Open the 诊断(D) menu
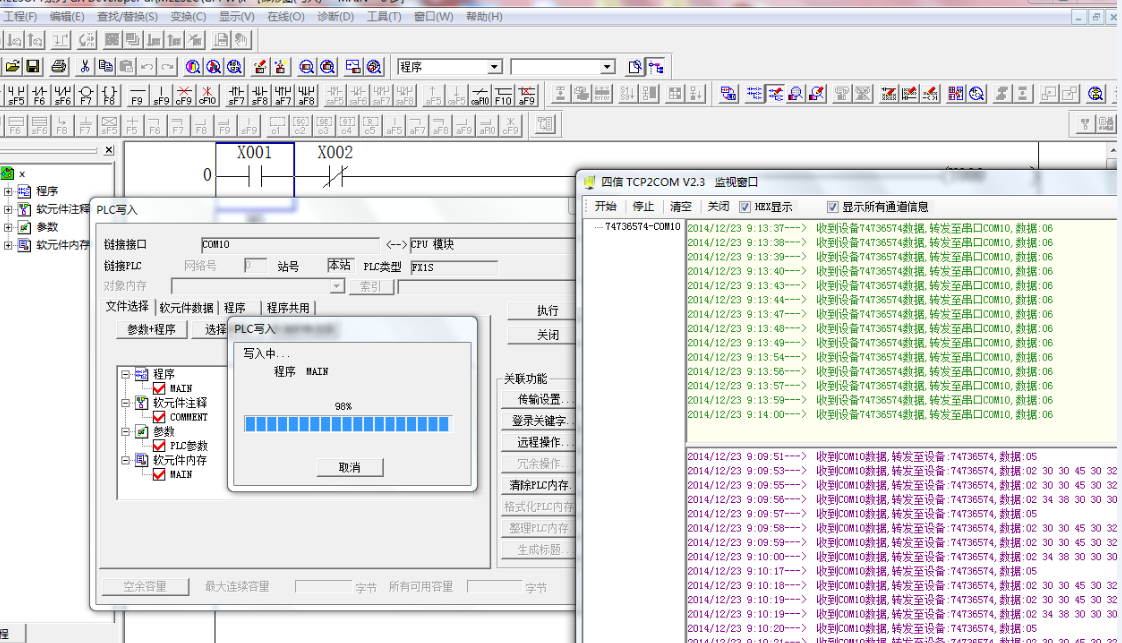Screen dimensions: 1122x643 [x=335, y=16]
